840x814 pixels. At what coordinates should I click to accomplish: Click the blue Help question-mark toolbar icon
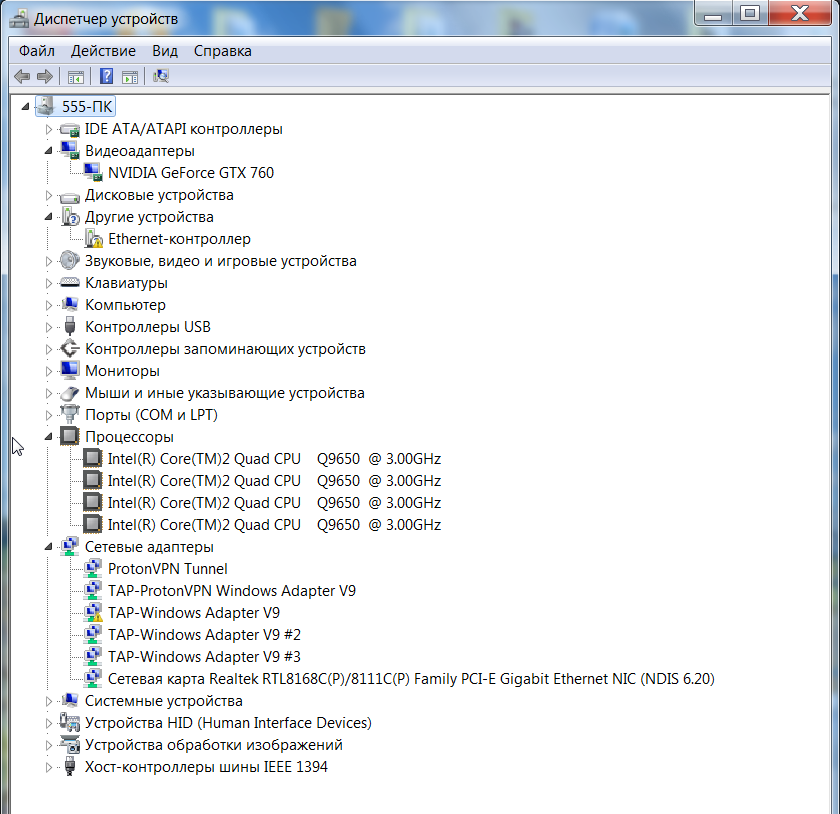pyautogui.click(x=106, y=77)
